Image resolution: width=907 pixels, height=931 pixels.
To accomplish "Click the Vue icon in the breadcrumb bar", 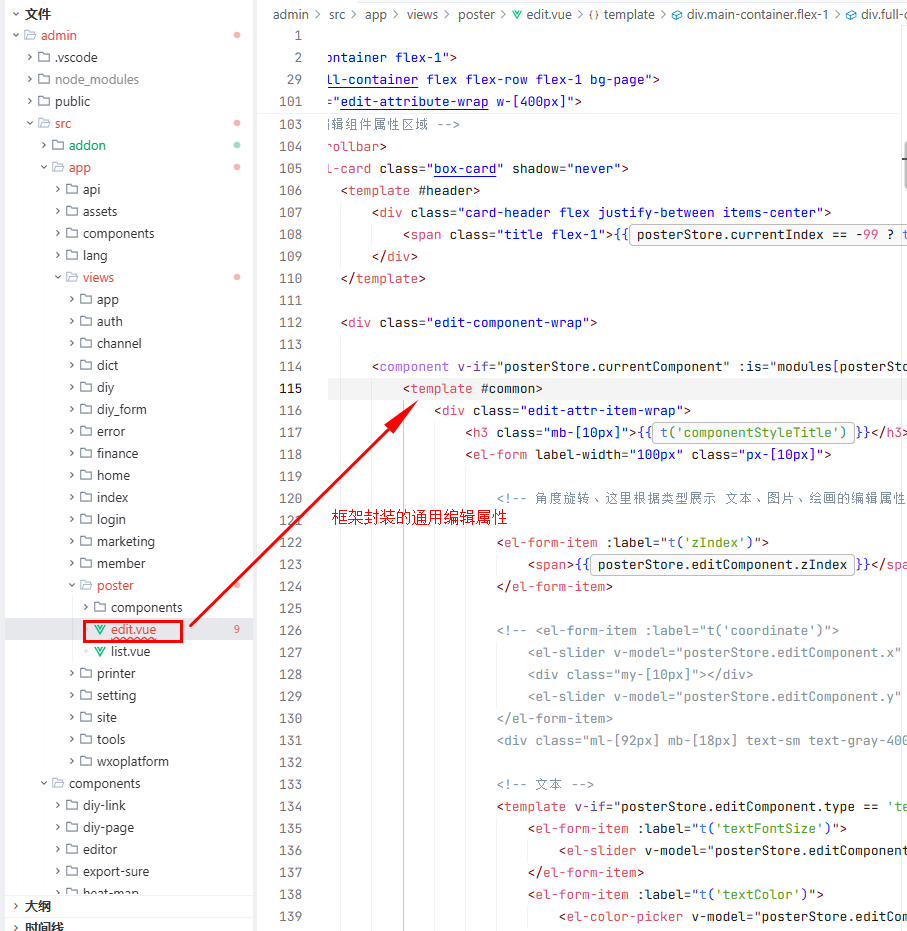I will 517,15.
